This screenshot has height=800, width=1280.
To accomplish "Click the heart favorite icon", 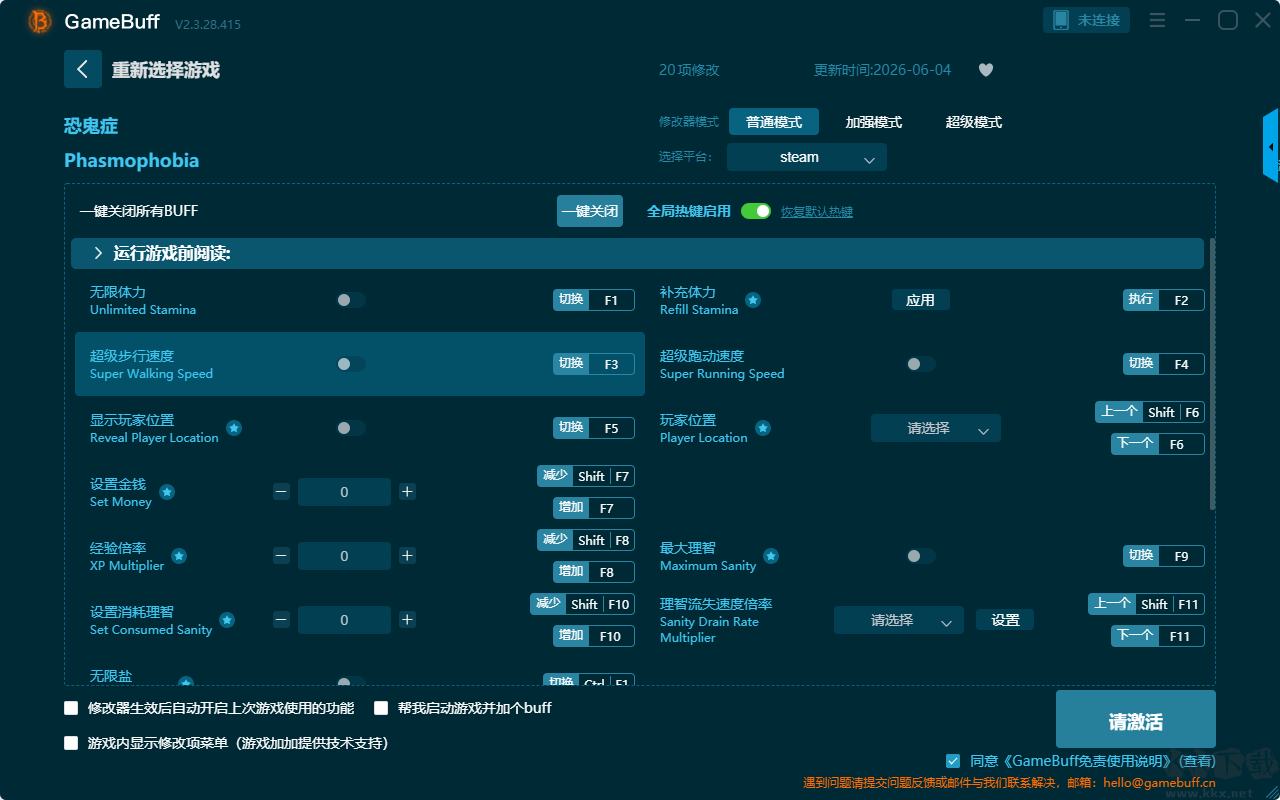I will [986, 70].
